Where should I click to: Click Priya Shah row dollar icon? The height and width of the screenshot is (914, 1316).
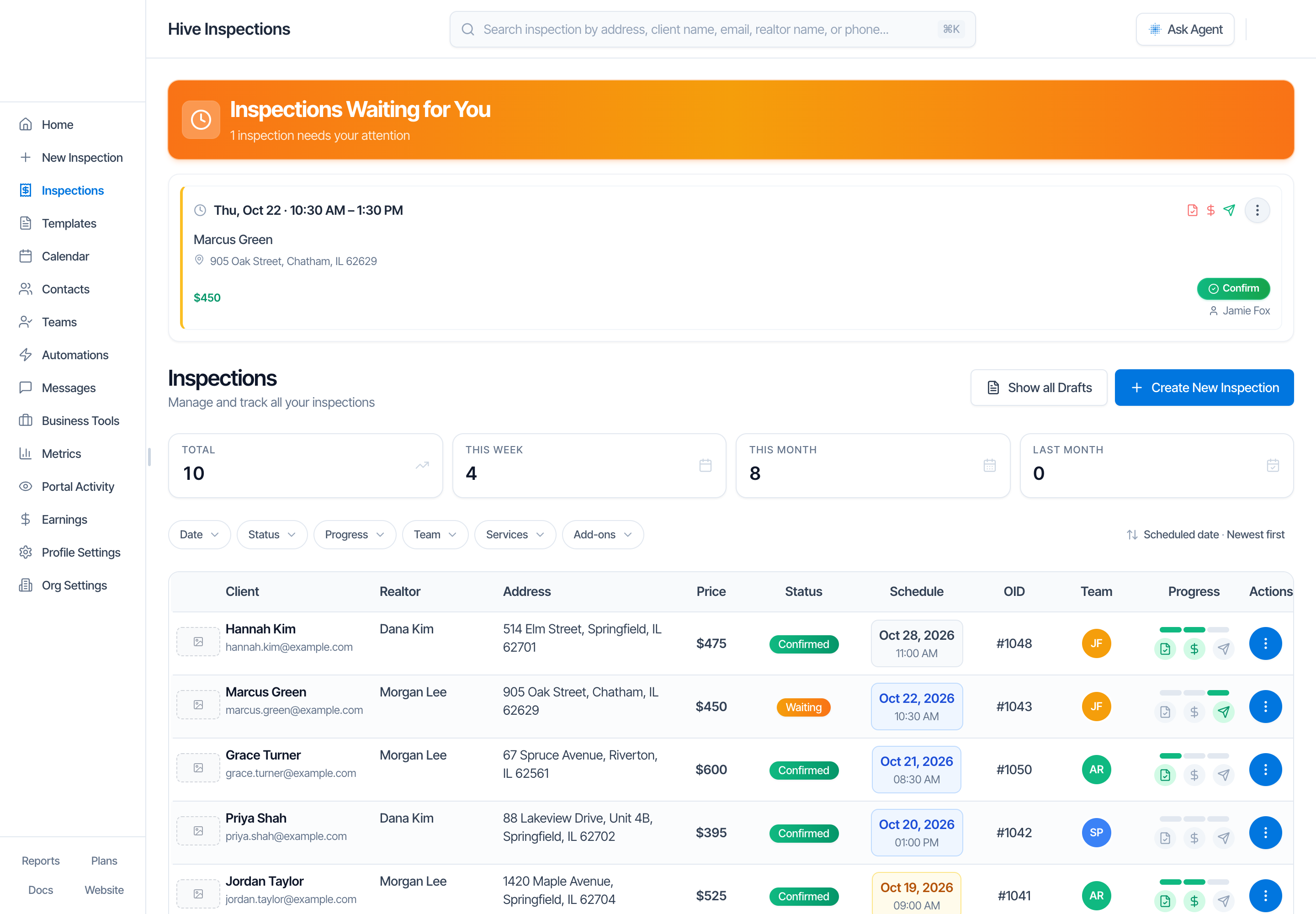click(1194, 838)
